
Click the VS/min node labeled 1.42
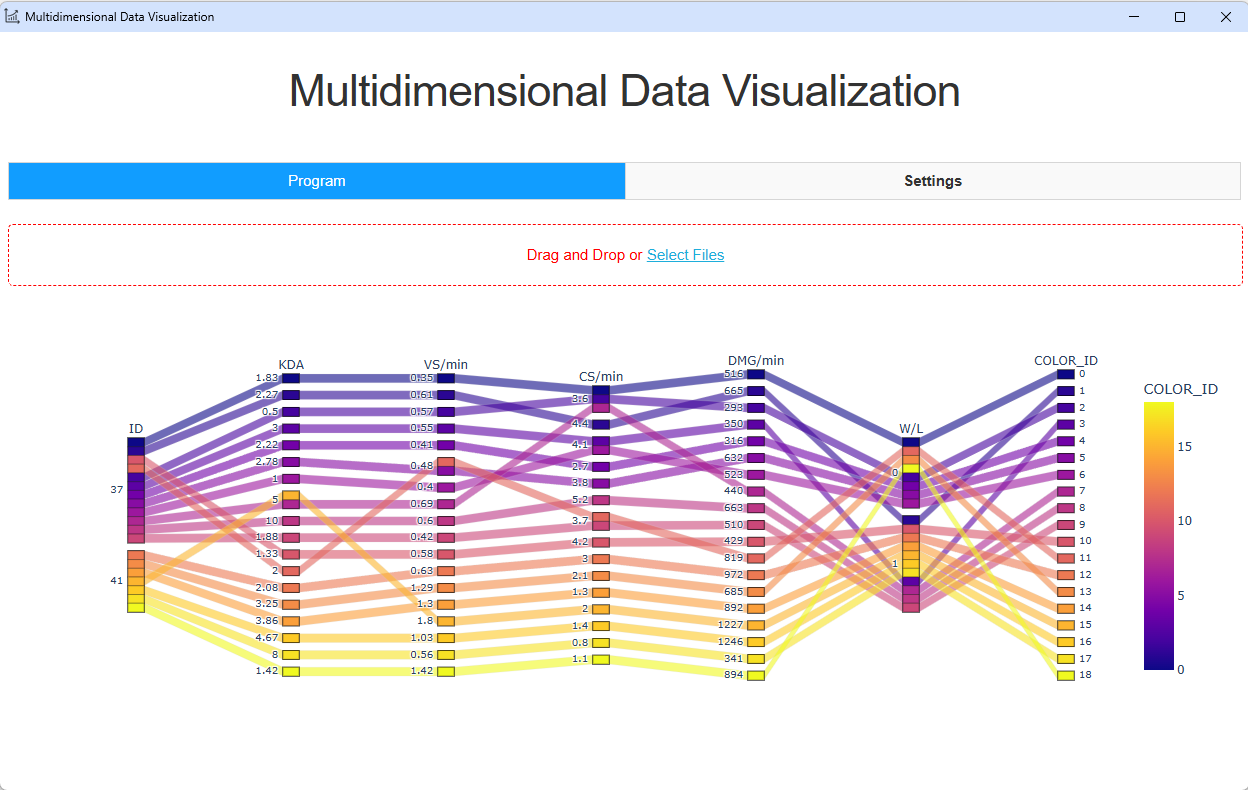coord(446,671)
